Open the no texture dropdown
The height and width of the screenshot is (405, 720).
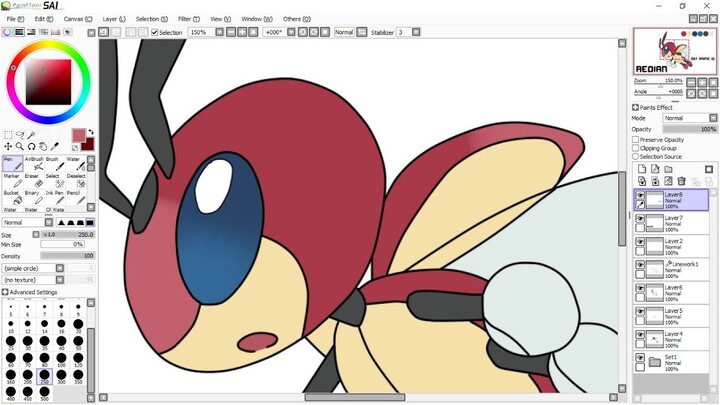(x=60, y=280)
